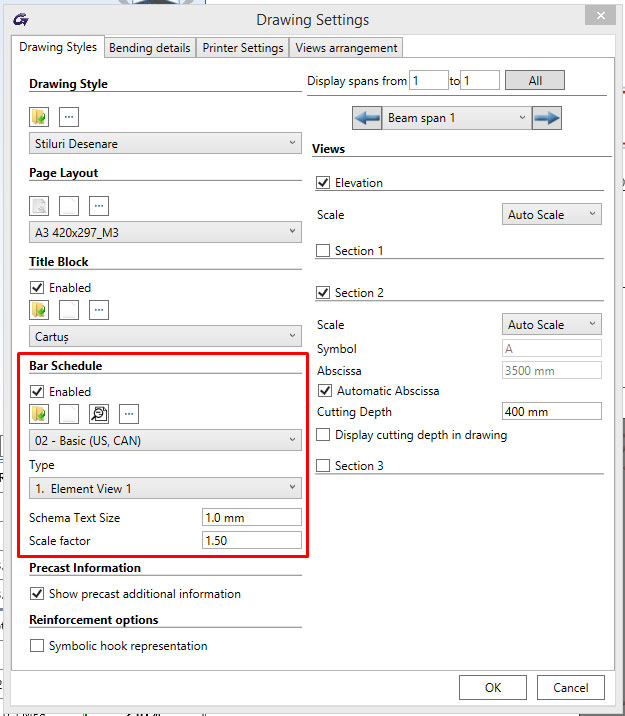625x716 pixels.
Task: Uncheck Automatic Abscissa option
Action: coord(325,391)
